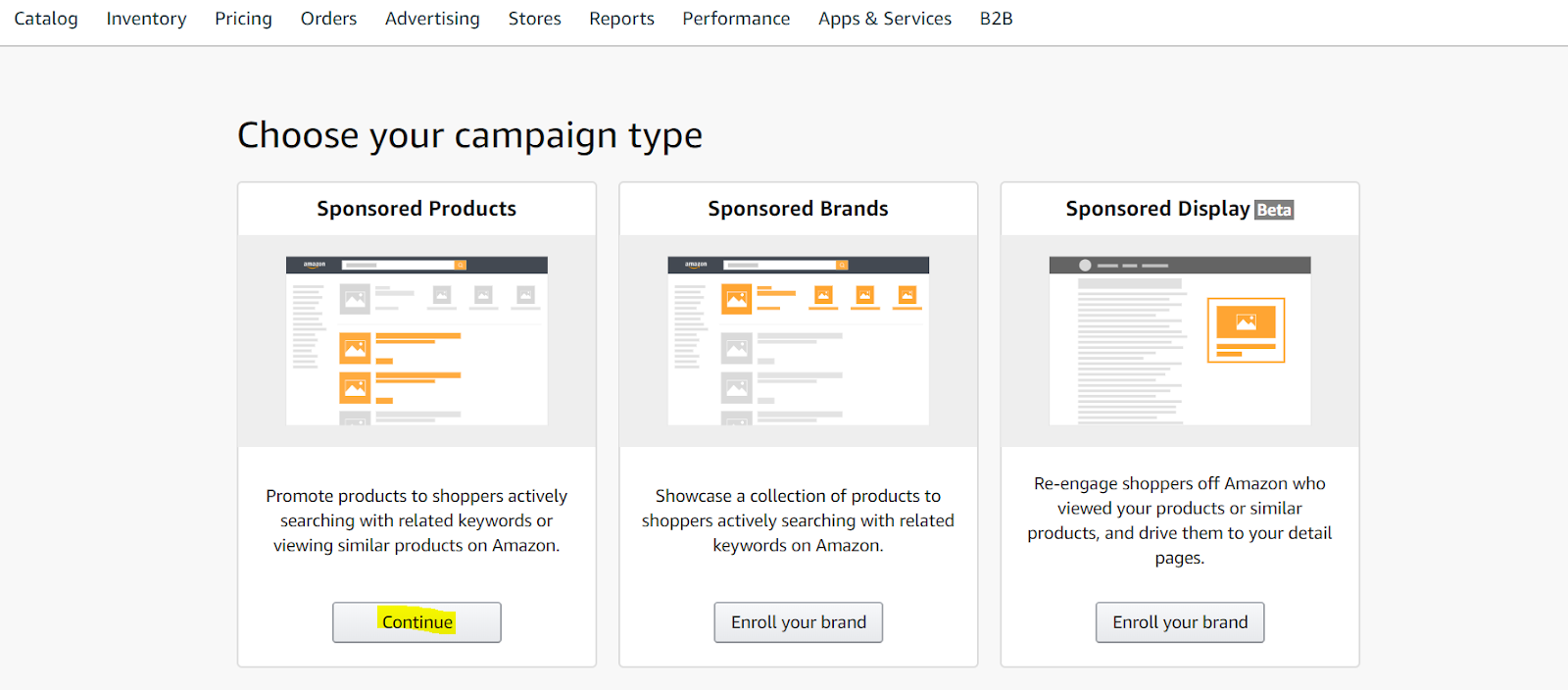Click the Sponsored Display preview illustration
Screen dimensions: 1568x690
click(1180, 341)
